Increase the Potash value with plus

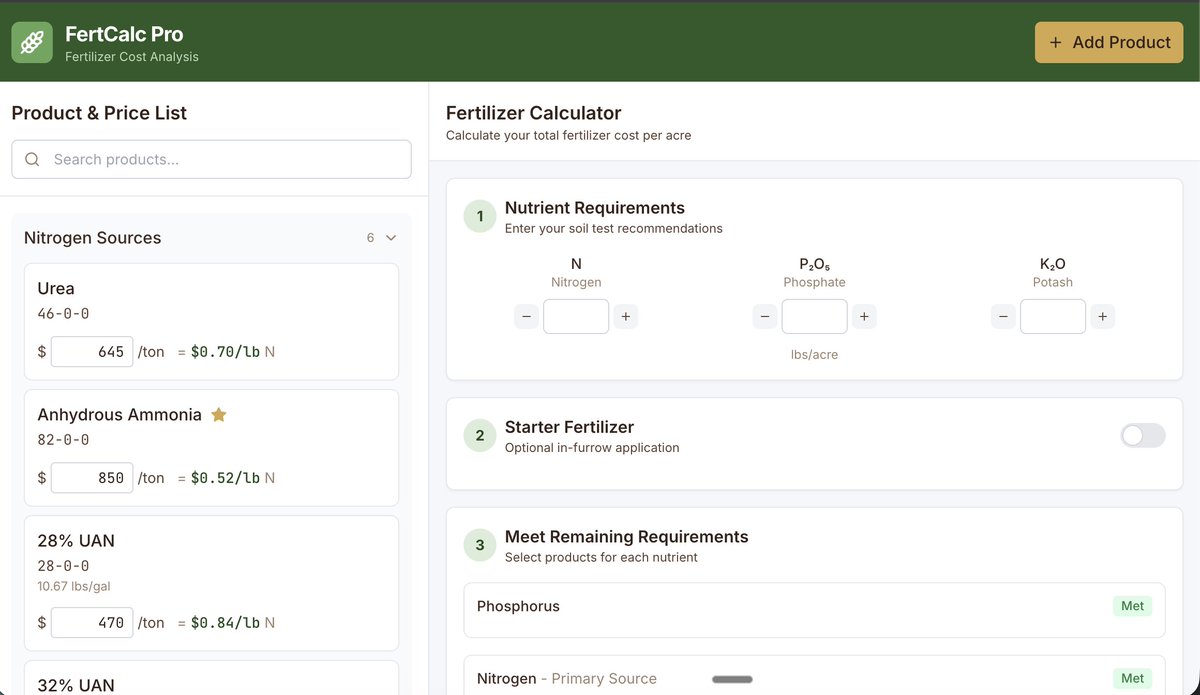point(1102,317)
